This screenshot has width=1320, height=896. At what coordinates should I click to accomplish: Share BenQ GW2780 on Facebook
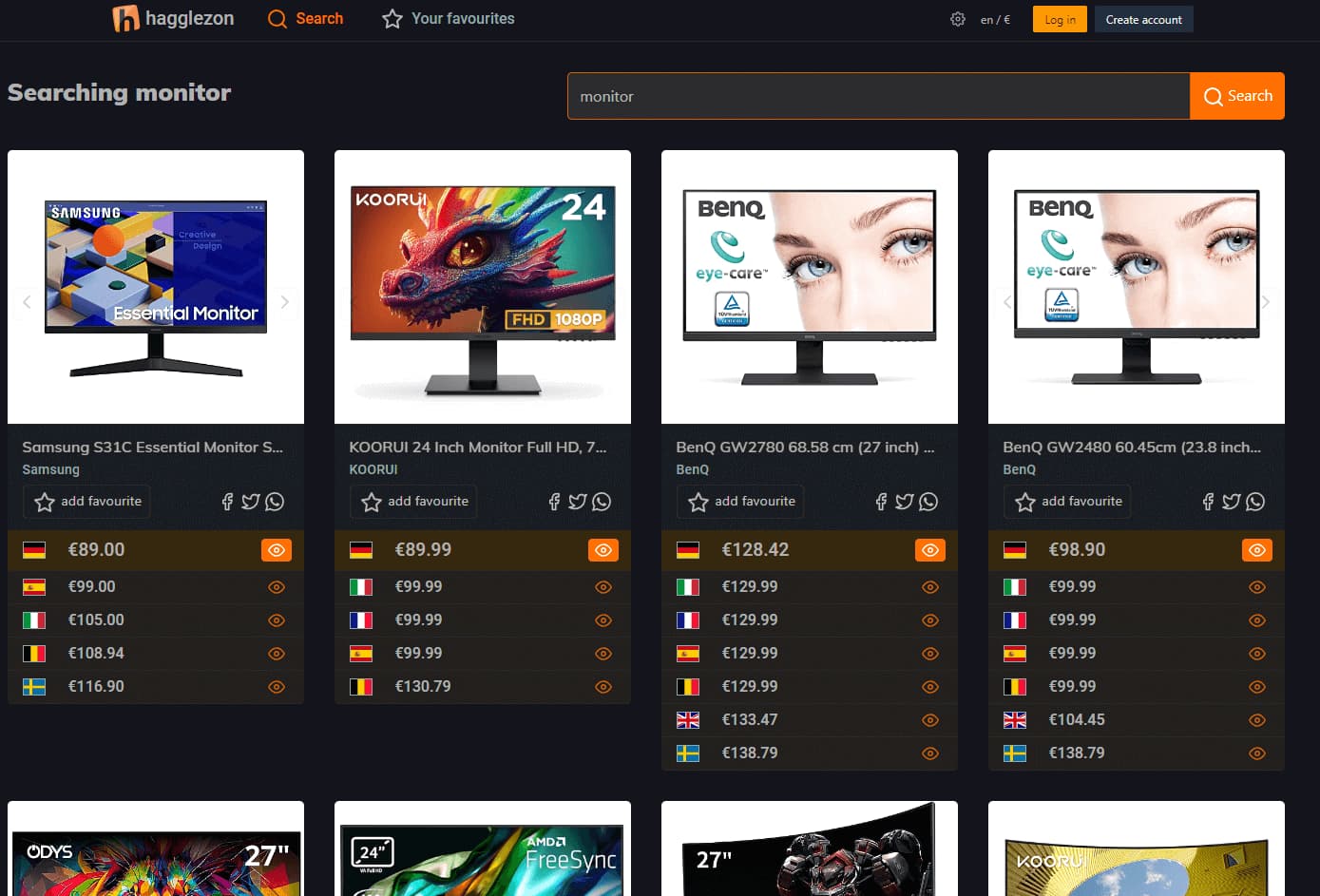881,502
